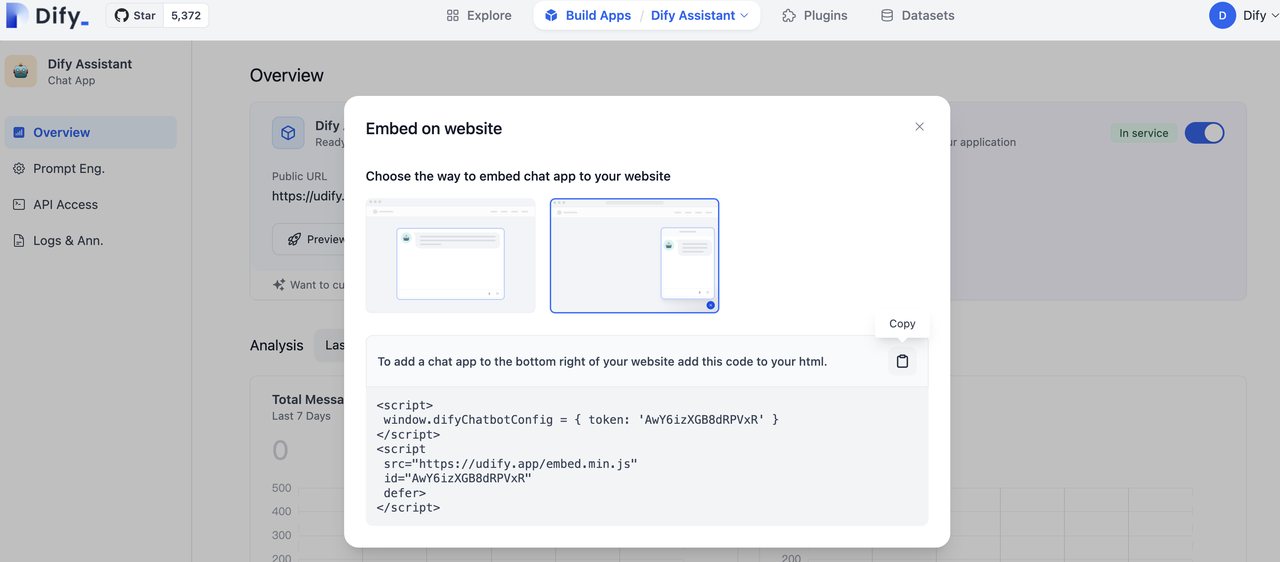Go to the Explore tab
Image resolution: width=1280 pixels, height=562 pixels.
pyautogui.click(x=479, y=16)
